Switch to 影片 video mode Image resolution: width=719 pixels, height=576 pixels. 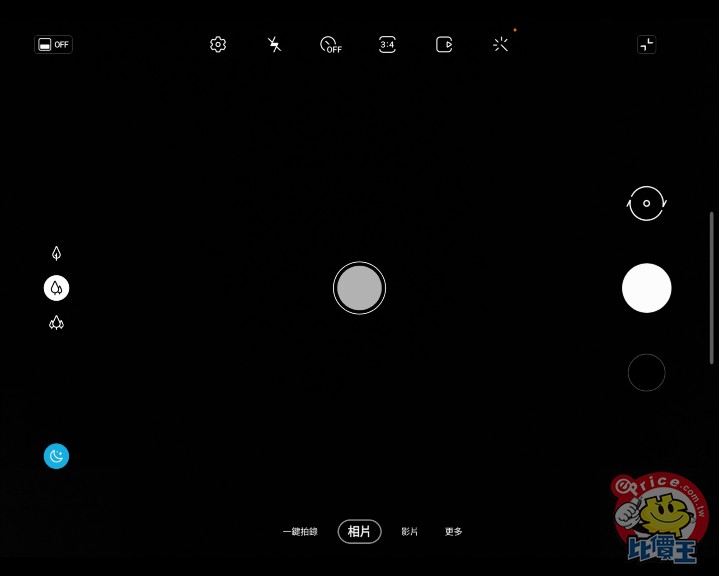tap(409, 532)
